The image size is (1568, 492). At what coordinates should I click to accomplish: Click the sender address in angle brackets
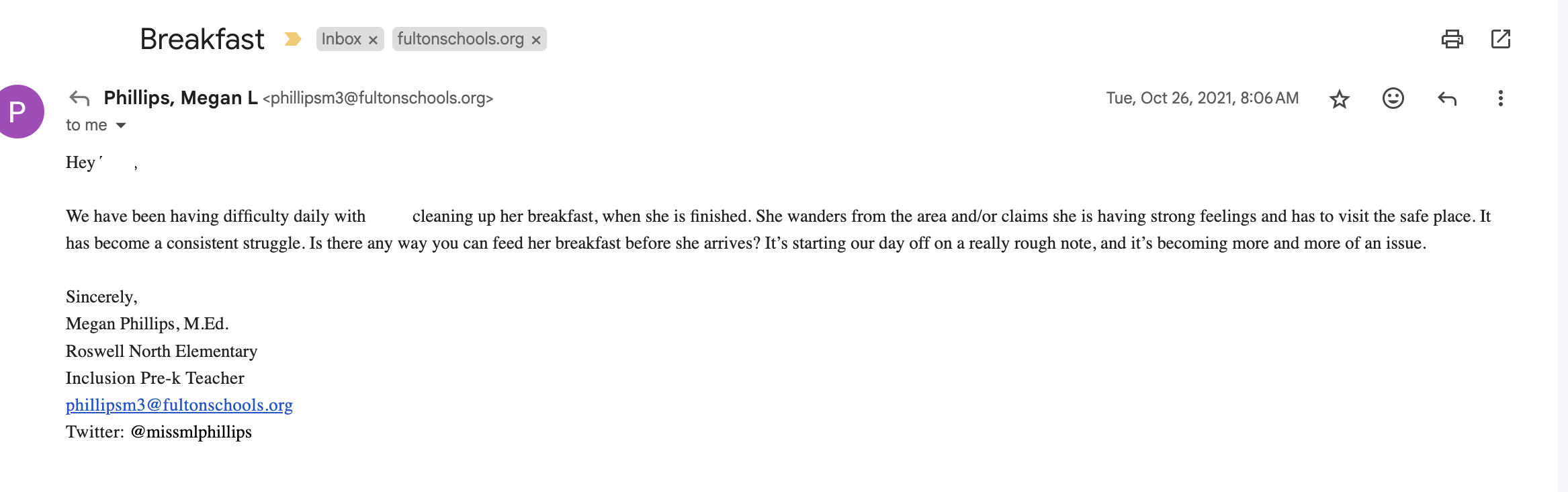point(378,98)
